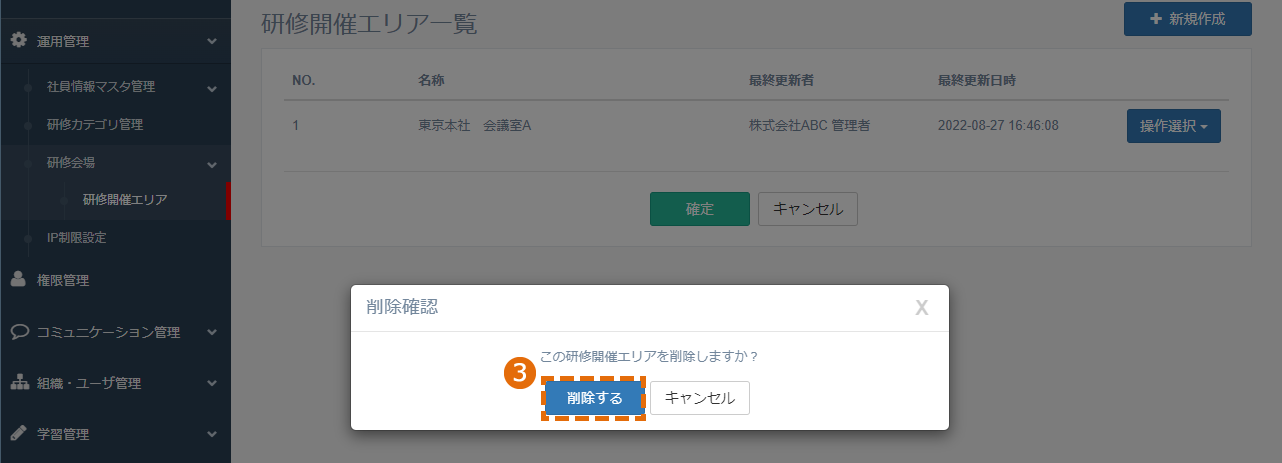Click the この研修開催エリアを削除しますか？ message
The width and height of the screenshot is (1282, 463).
click(x=649, y=356)
